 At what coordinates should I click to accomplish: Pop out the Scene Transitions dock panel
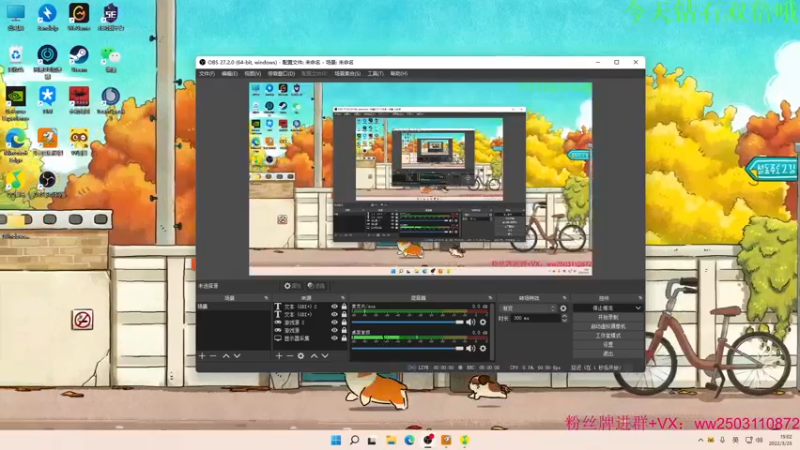pos(564,297)
